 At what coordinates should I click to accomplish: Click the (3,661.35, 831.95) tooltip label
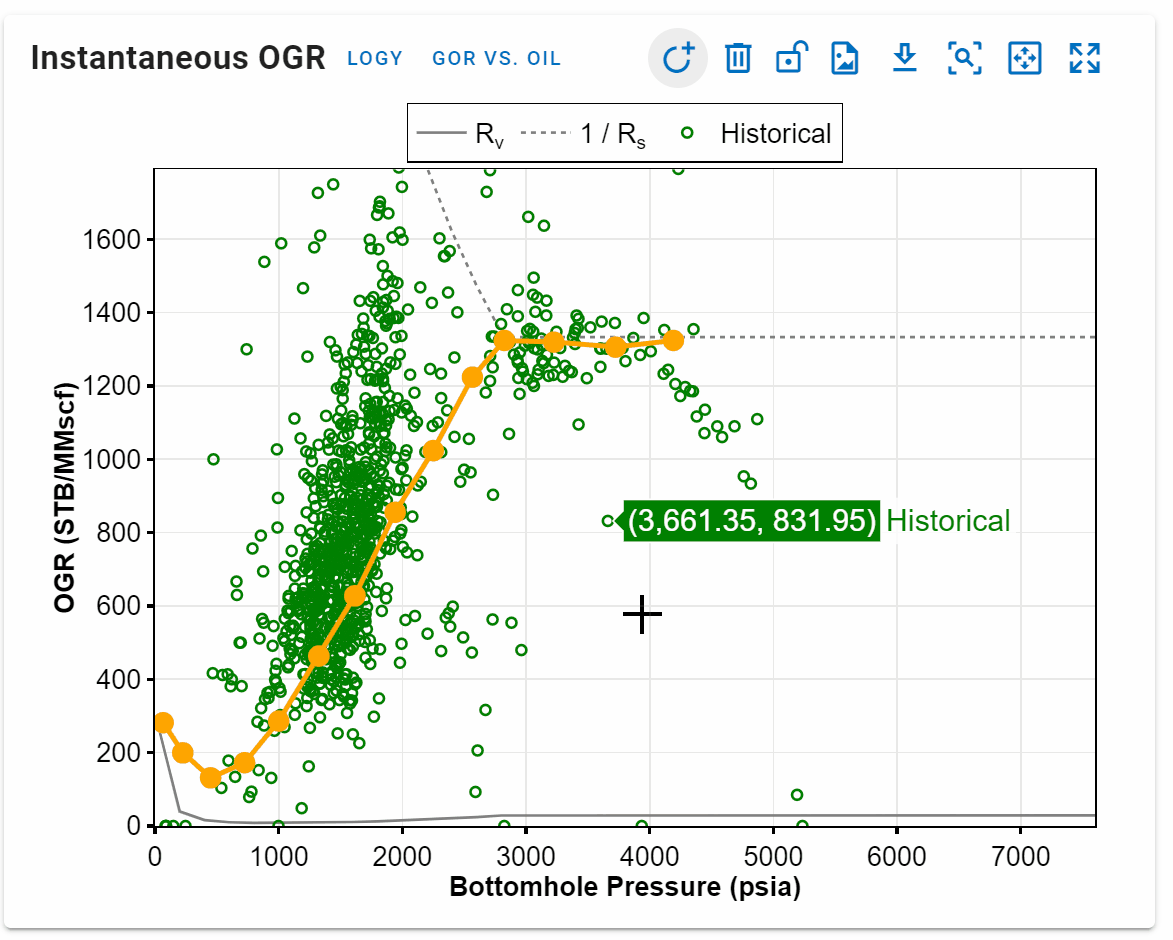752,520
